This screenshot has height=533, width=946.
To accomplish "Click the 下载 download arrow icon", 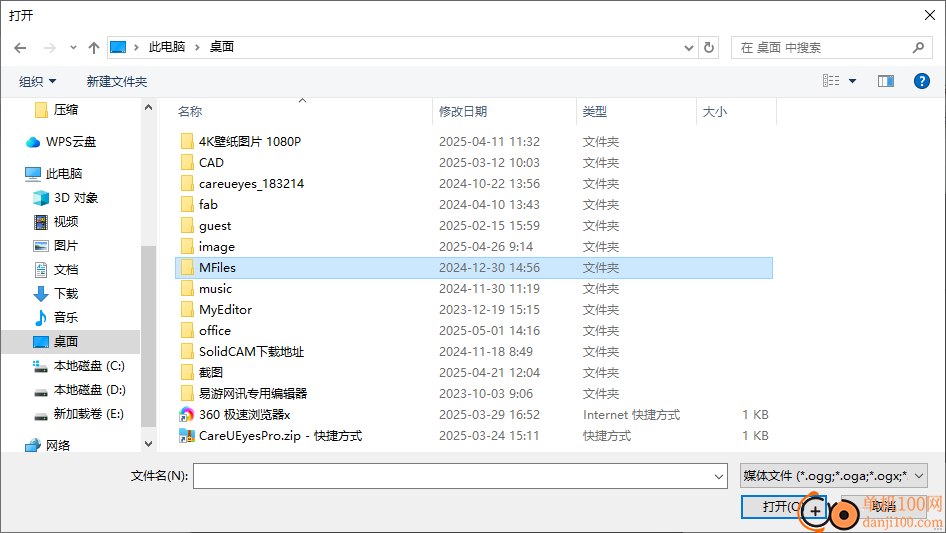I will click(41, 294).
